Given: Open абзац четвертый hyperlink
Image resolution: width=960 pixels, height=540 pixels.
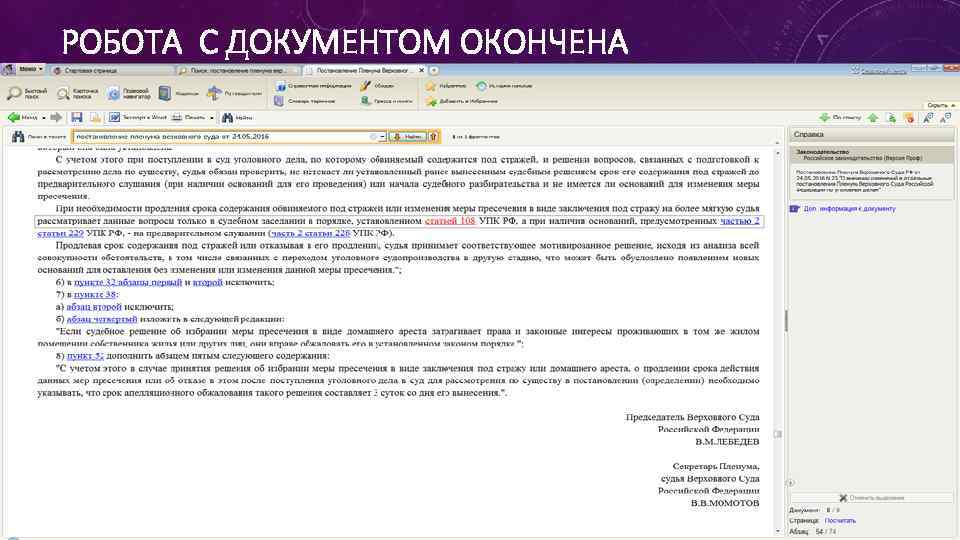Looking at the screenshot, I should click(102, 319).
